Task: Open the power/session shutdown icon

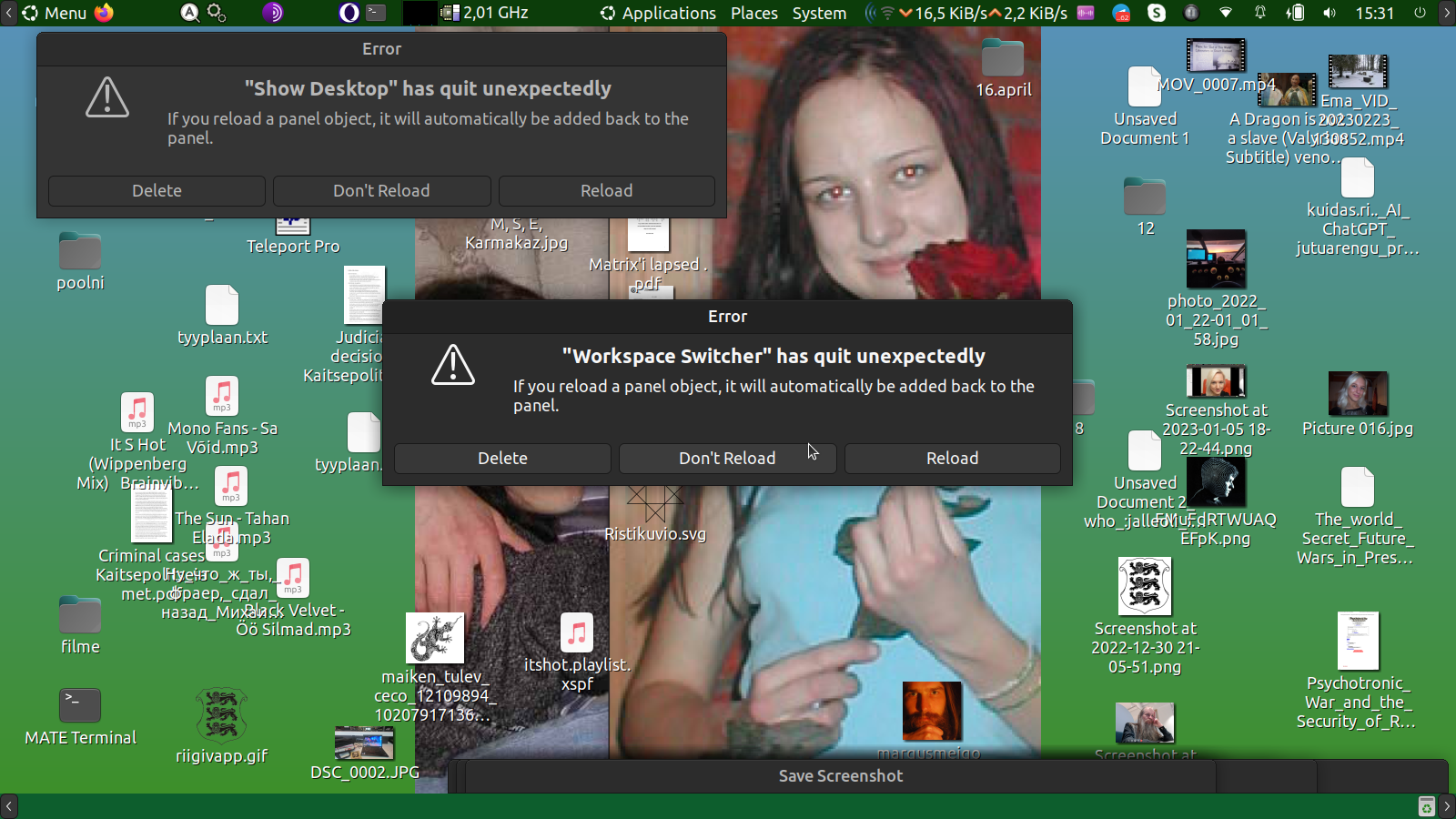Action: [1420, 13]
